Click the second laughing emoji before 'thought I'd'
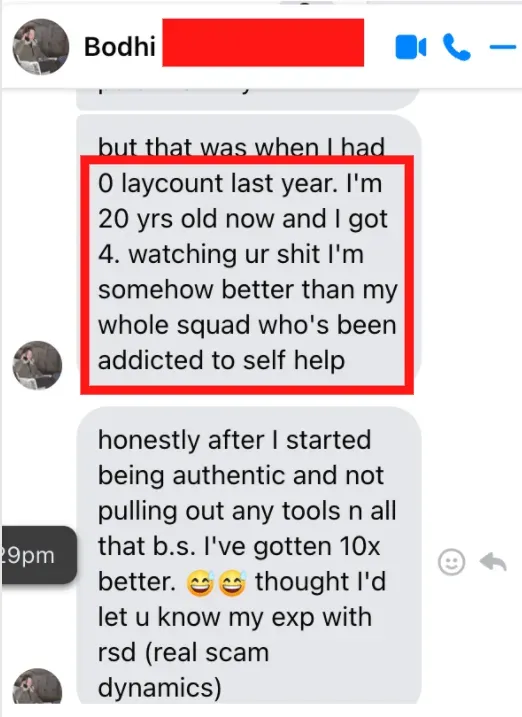The height and width of the screenshot is (717, 522). pos(233,583)
